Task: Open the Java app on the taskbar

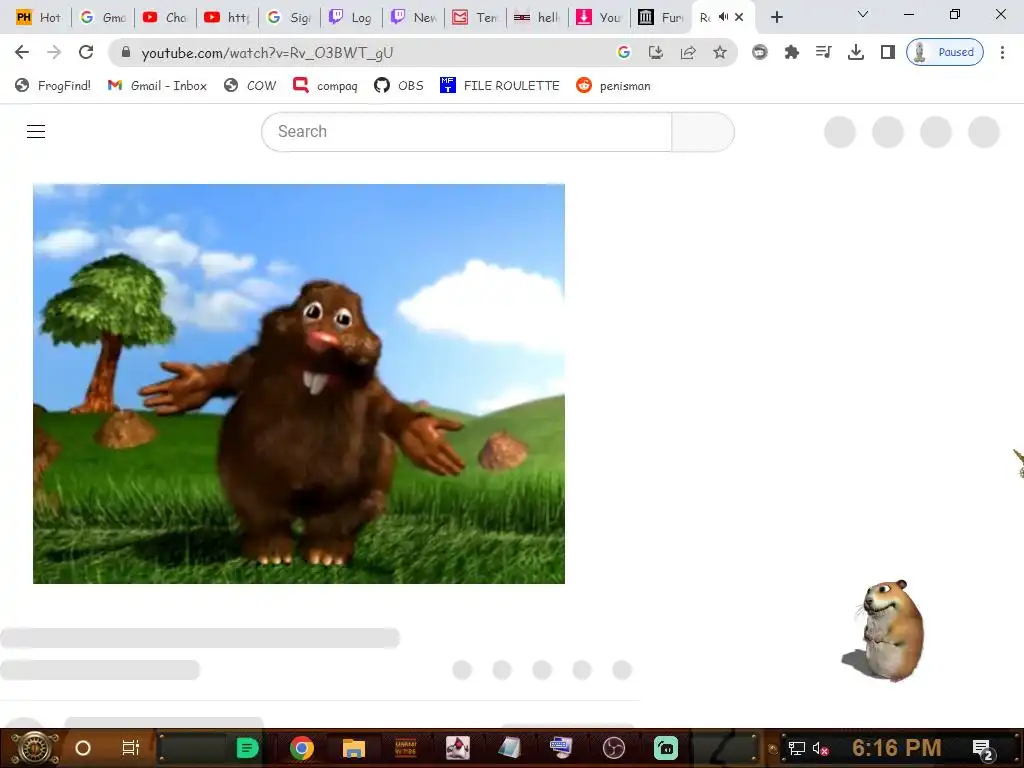Action: coord(458,748)
